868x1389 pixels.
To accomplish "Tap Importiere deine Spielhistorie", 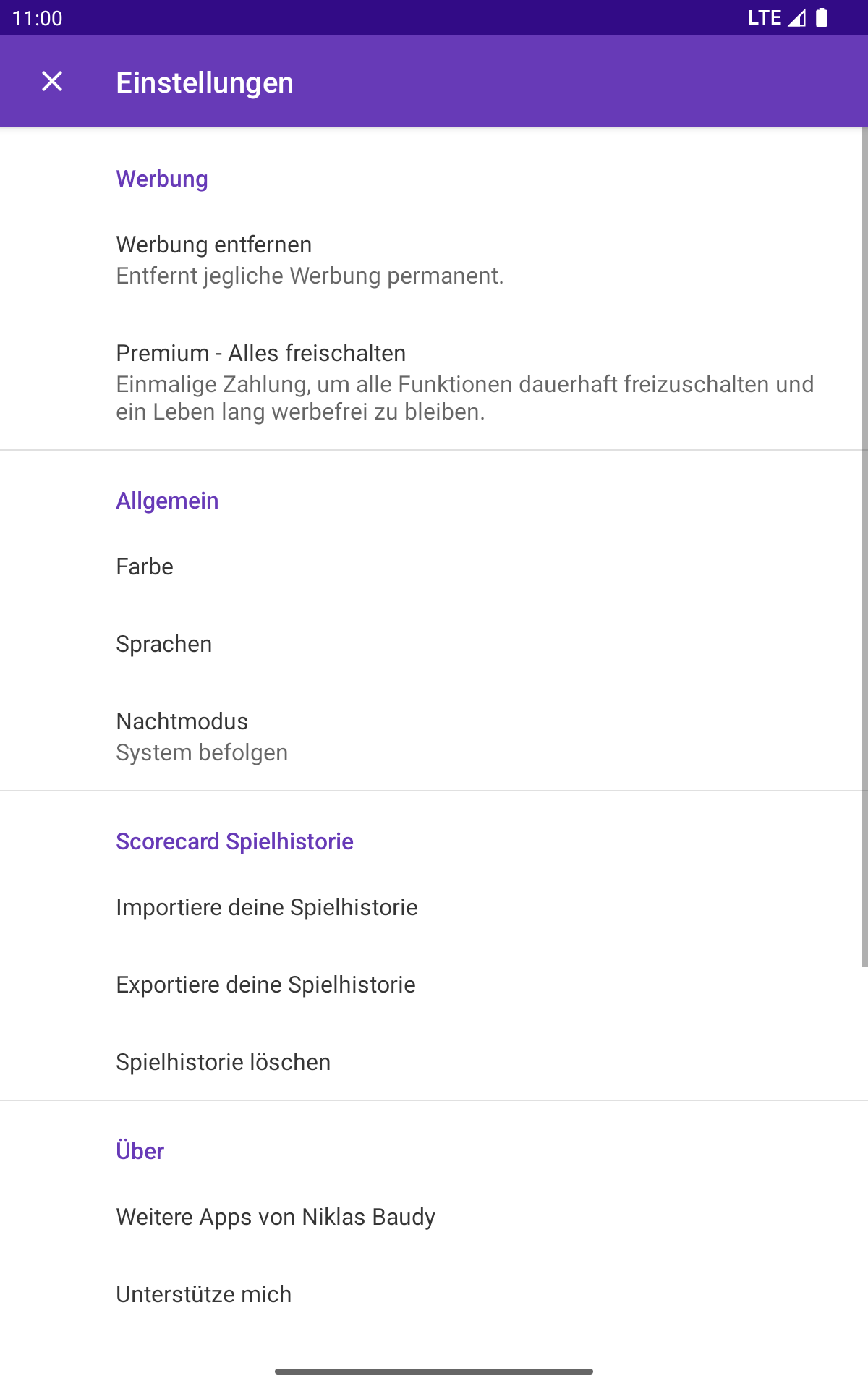I will pyautogui.click(x=434, y=907).
